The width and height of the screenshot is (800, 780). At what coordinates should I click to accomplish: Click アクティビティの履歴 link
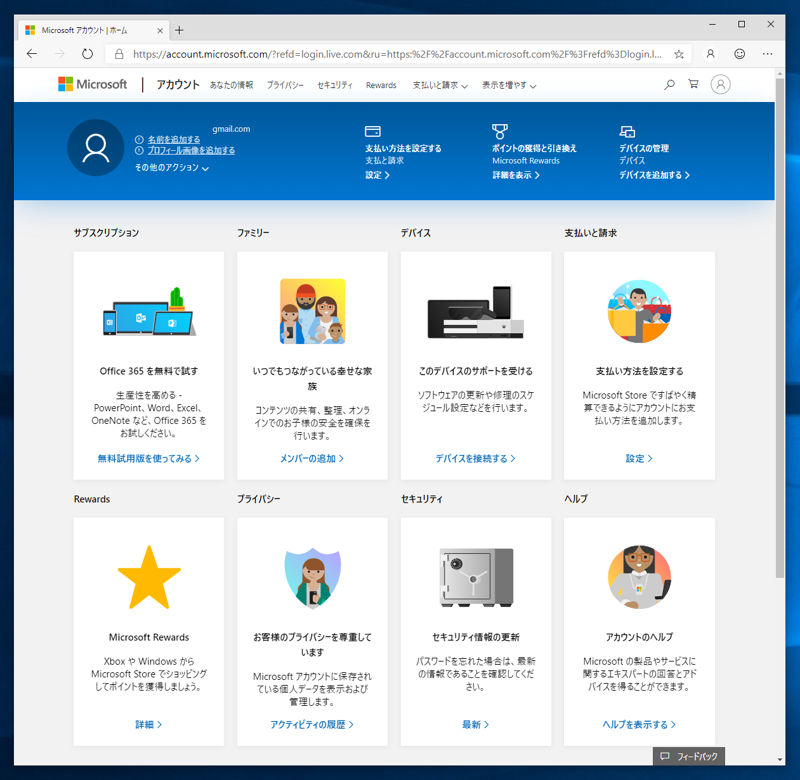point(312,724)
